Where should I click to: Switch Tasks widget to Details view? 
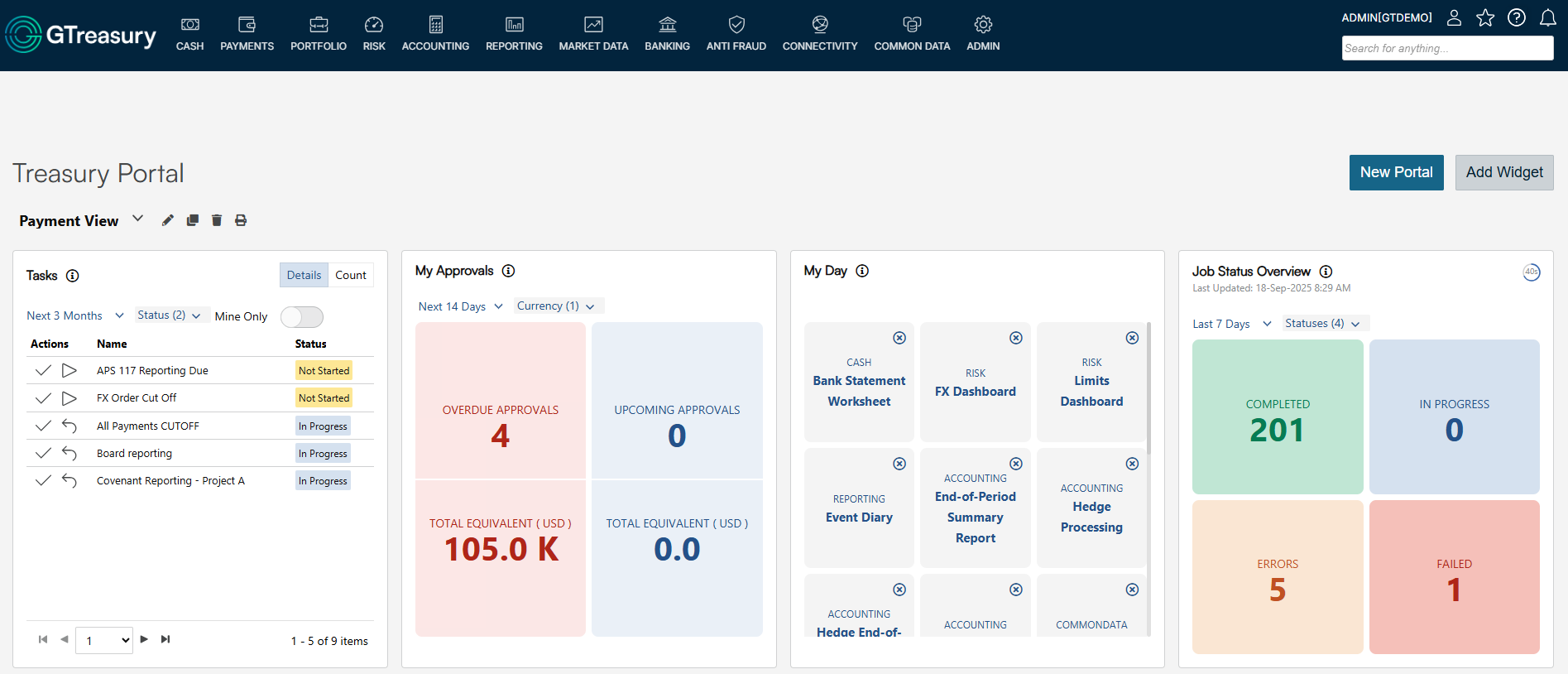click(304, 275)
